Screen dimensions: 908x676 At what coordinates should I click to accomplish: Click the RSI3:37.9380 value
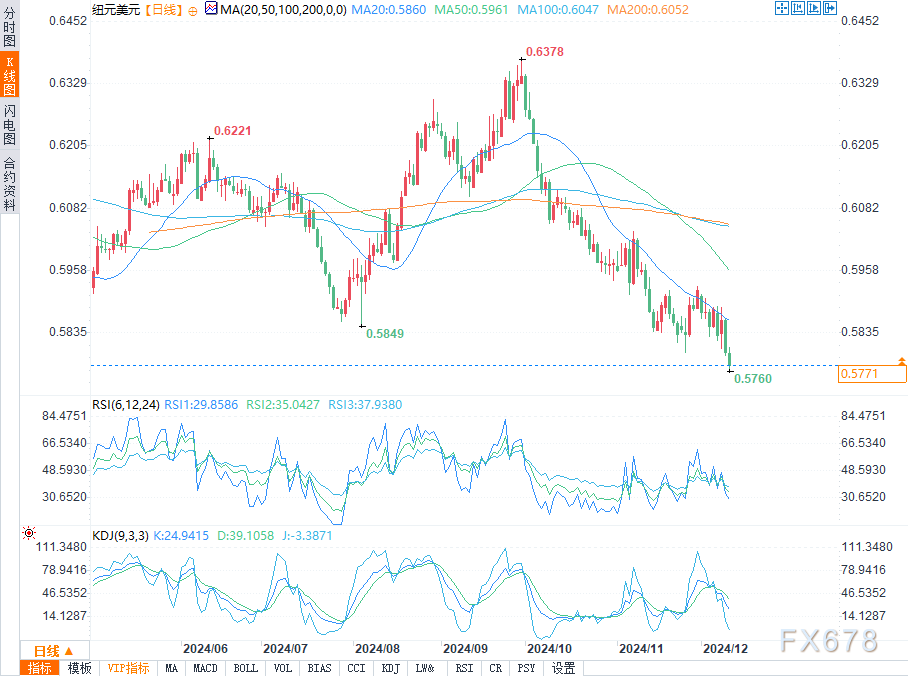(365, 404)
